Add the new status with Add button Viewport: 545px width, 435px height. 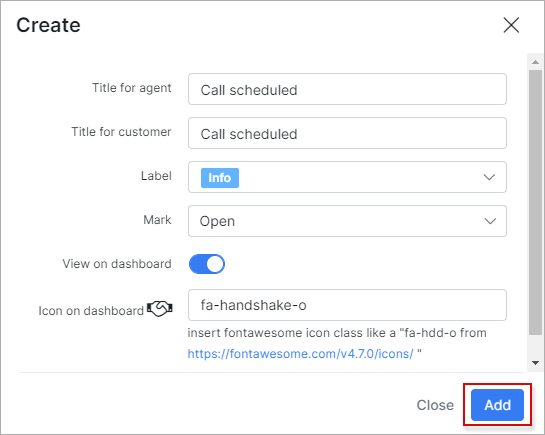pyautogui.click(x=497, y=405)
